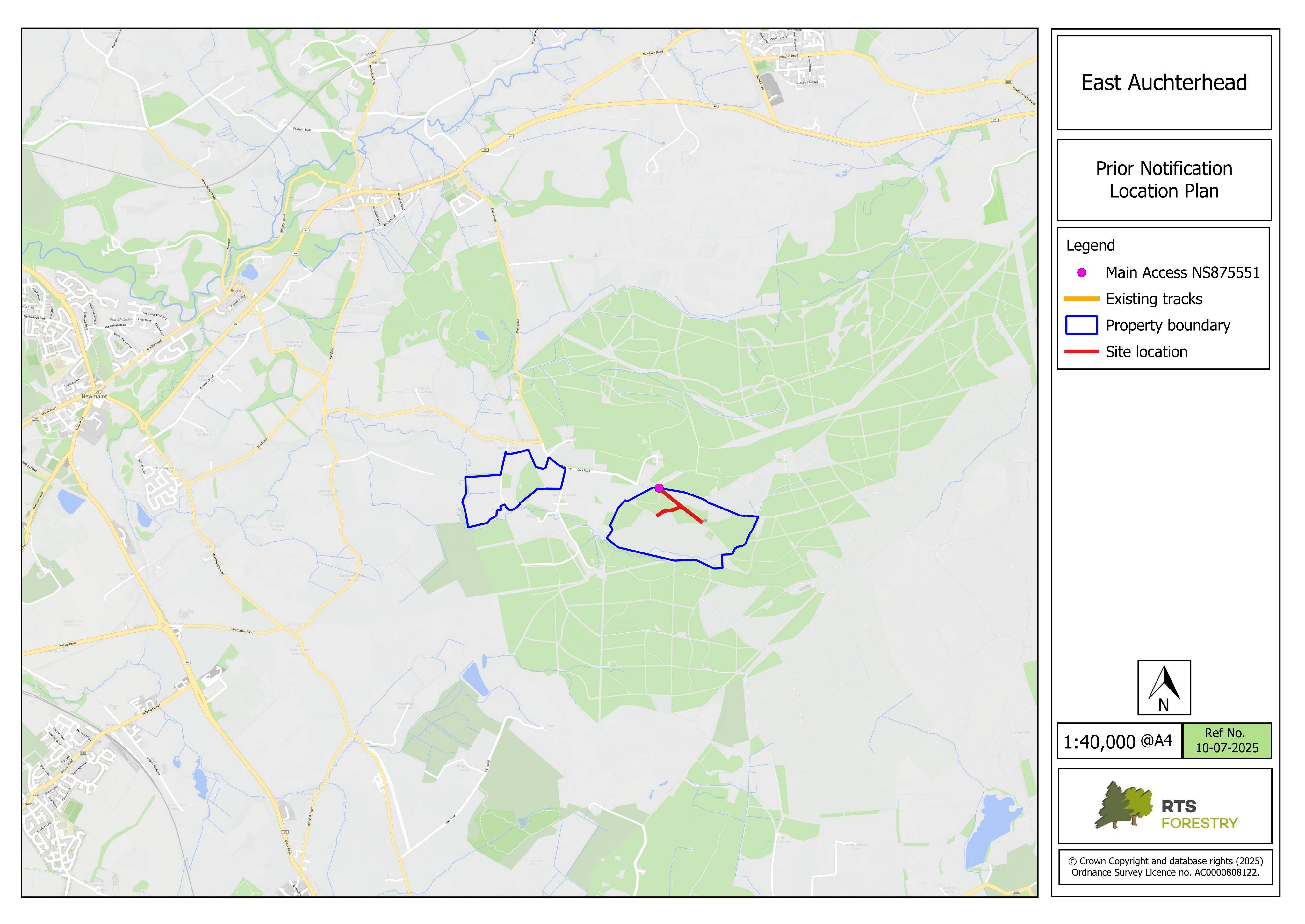Click the 'RTS FORESTRY' logo text

1200,814
